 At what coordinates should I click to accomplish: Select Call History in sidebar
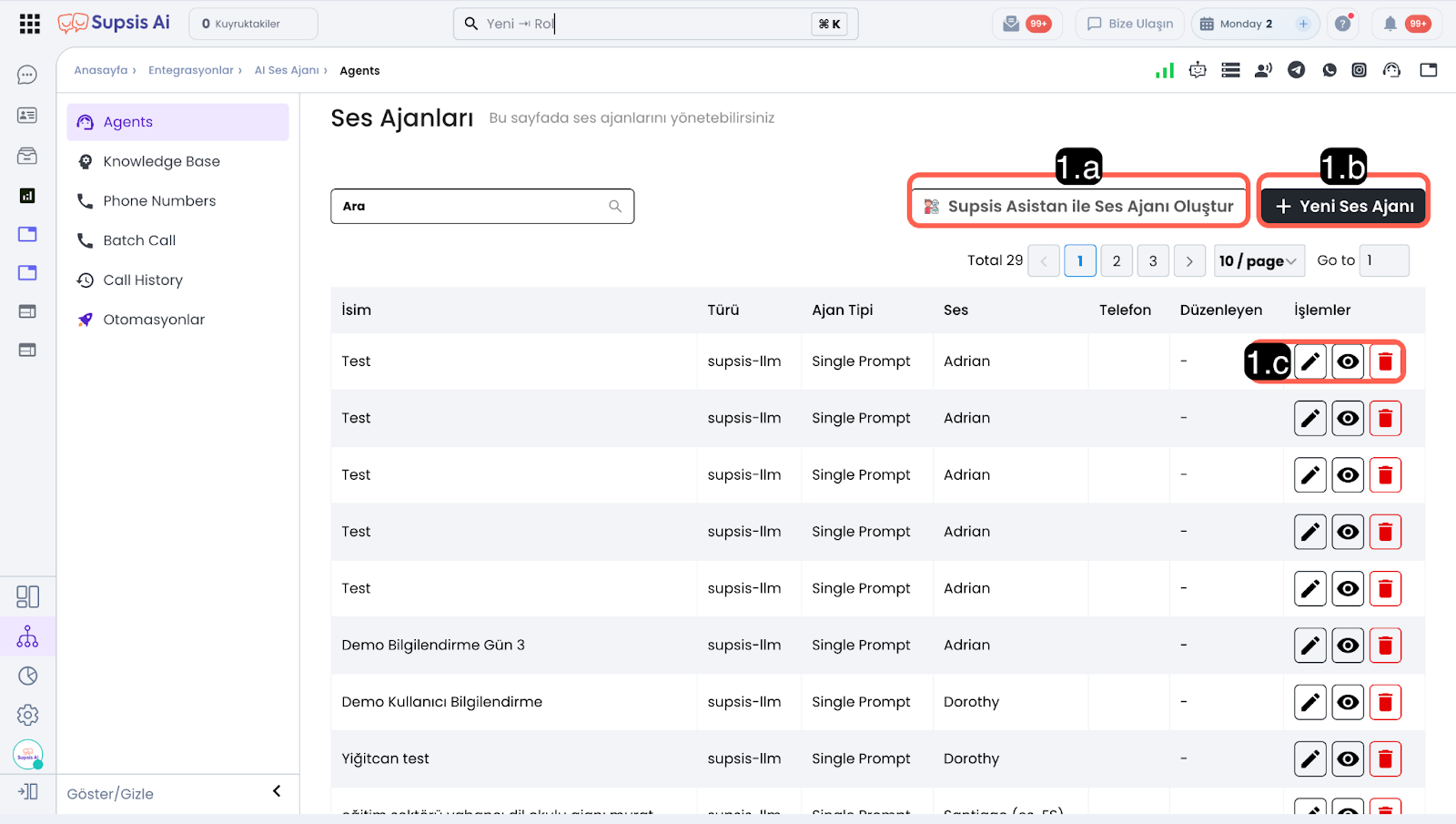(143, 280)
